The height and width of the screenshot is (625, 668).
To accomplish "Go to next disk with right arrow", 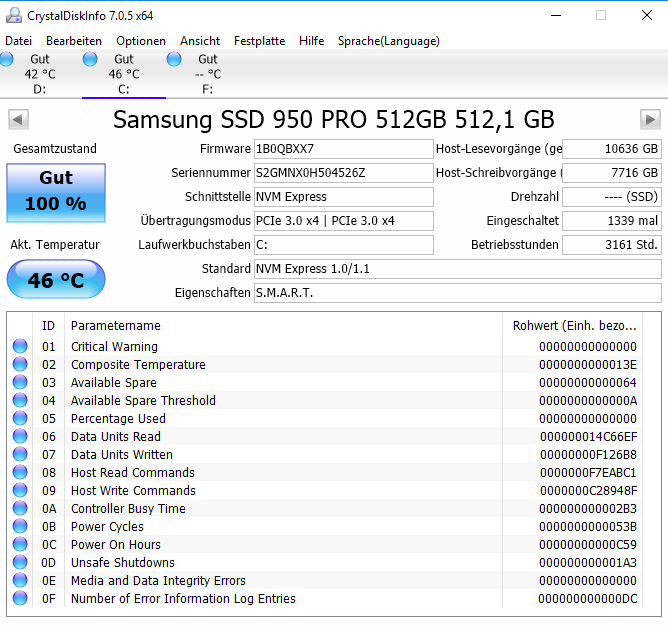I will pos(650,120).
